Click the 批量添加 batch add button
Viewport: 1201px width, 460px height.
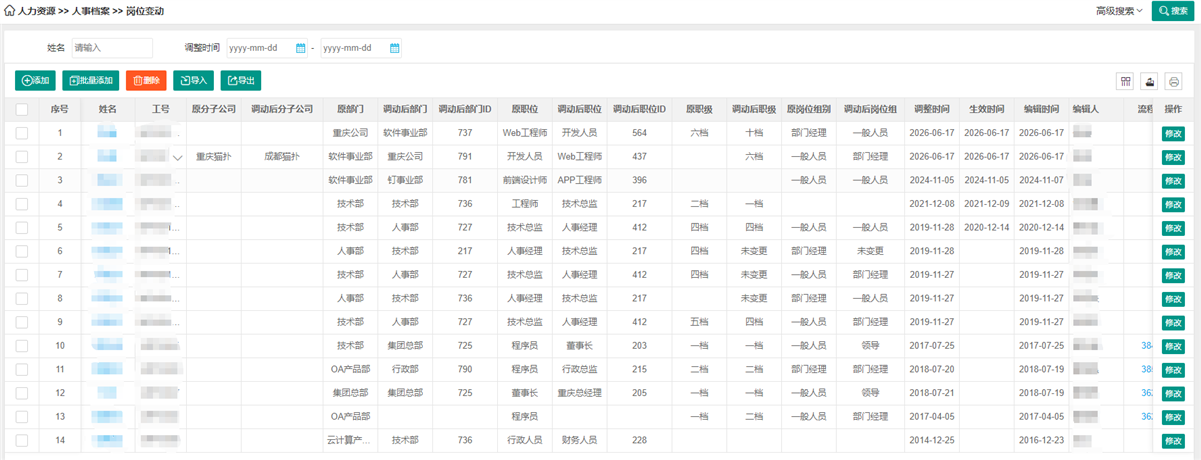pos(91,80)
